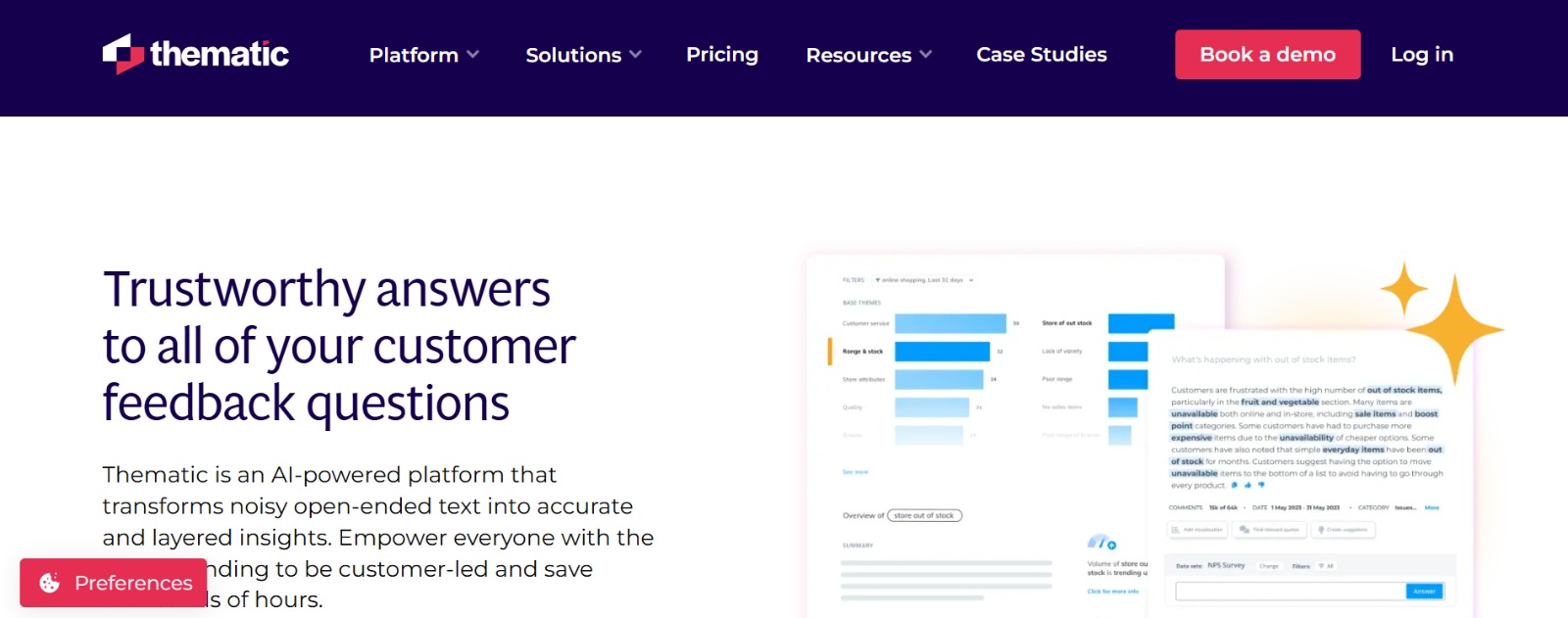Click the Log in link
Viewport: 1568px width, 618px height.
1421,55
